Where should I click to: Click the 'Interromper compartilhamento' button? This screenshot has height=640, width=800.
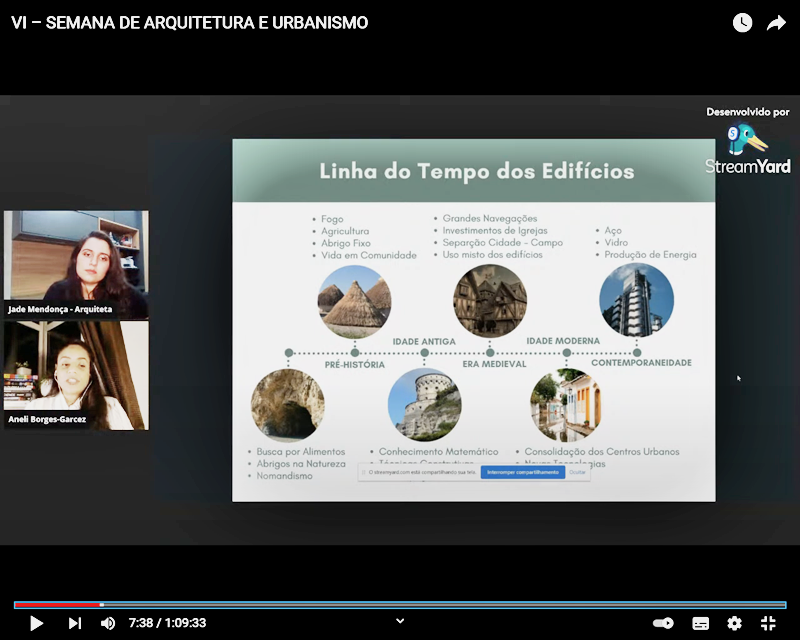click(522, 473)
